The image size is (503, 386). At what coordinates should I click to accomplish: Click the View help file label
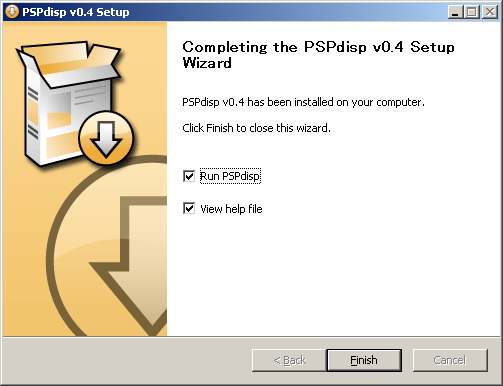pos(231,209)
